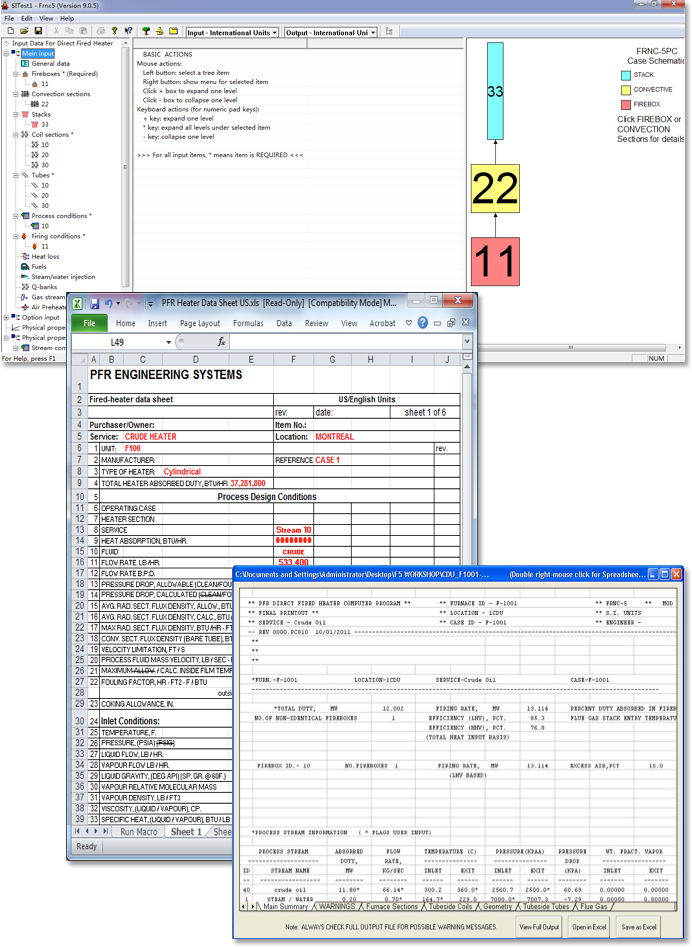692x947 pixels.
Task: Click the red FIREBOX legend swatch
Action: pyautogui.click(x=626, y=104)
